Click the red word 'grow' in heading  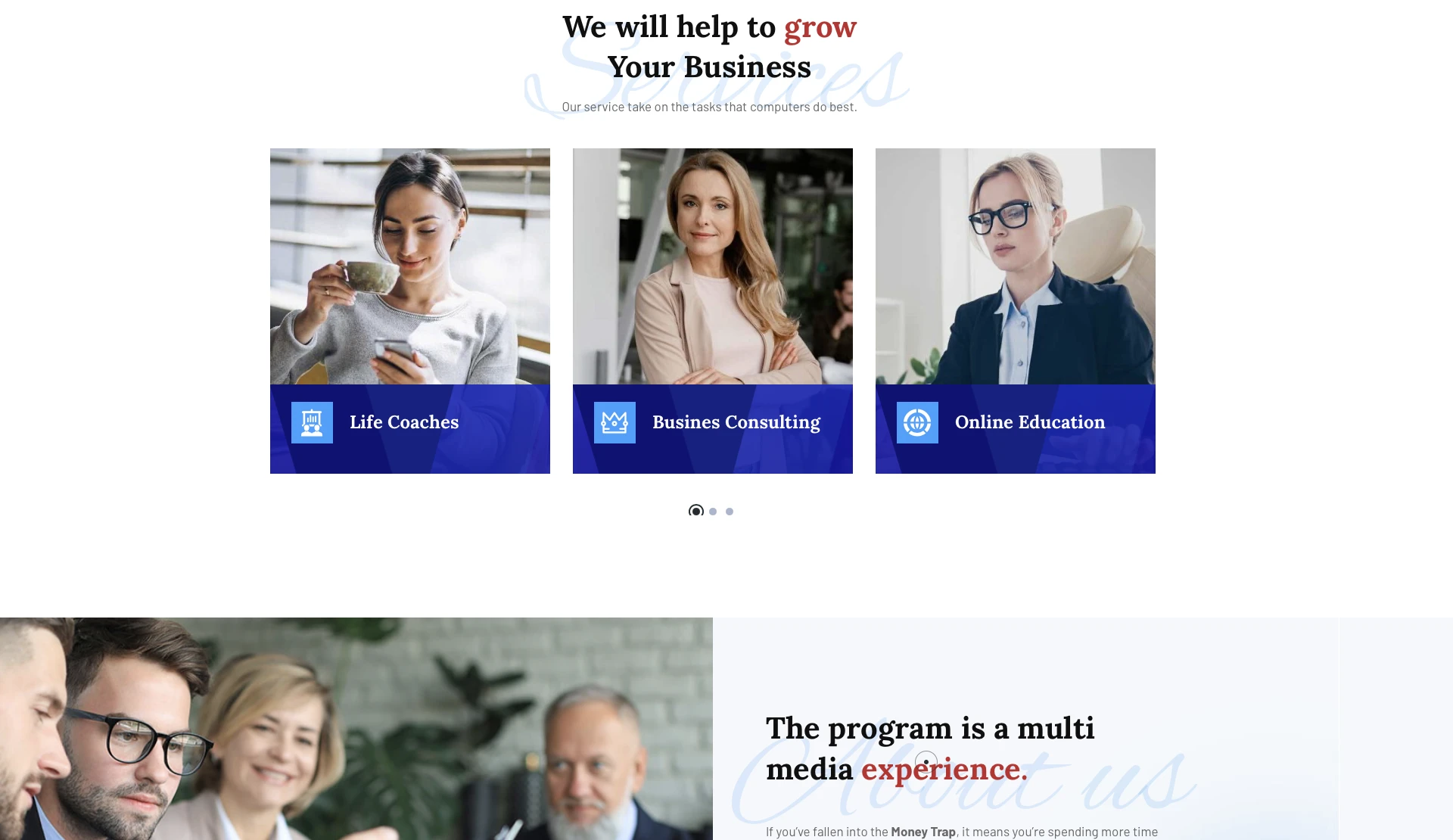click(x=820, y=28)
